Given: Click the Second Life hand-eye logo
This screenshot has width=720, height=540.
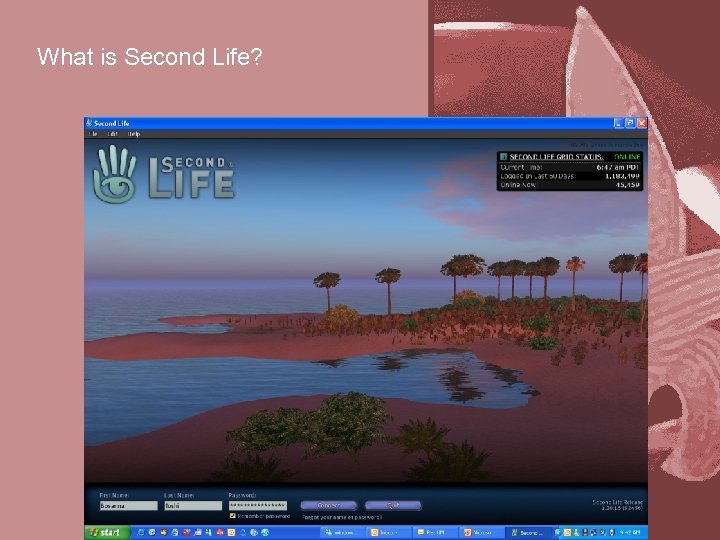Looking at the screenshot, I should [115, 174].
